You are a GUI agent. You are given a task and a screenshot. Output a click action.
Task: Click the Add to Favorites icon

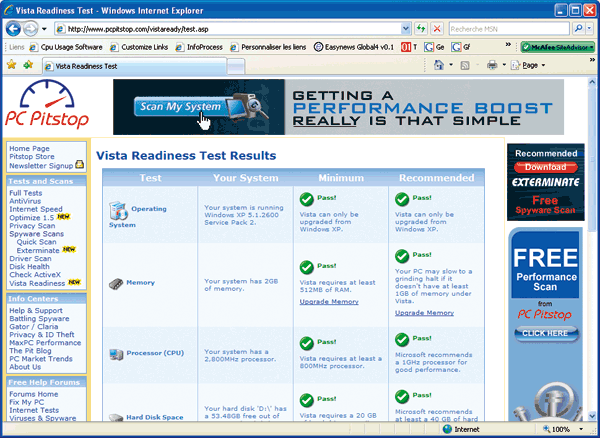tap(28, 65)
